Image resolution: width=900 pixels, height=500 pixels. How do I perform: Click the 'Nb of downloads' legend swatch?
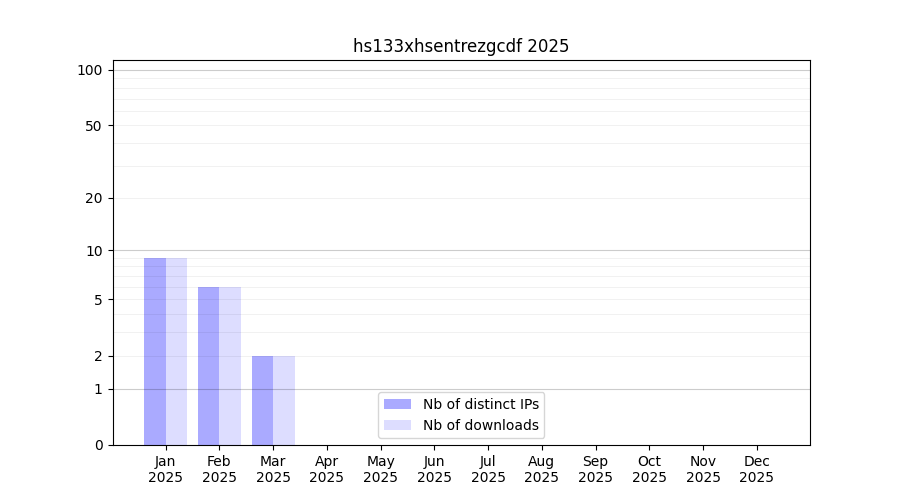click(x=397, y=425)
